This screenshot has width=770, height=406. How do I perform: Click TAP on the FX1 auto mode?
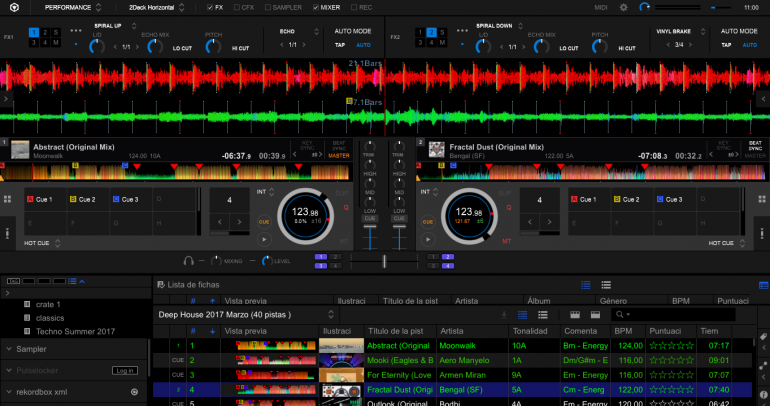[x=340, y=45]
